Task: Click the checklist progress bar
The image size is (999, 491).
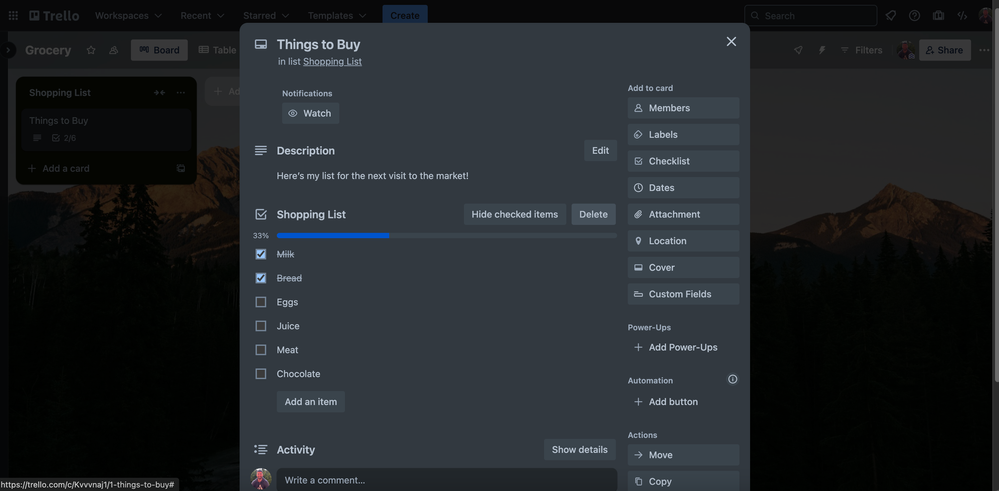Action: pos(447,236)
